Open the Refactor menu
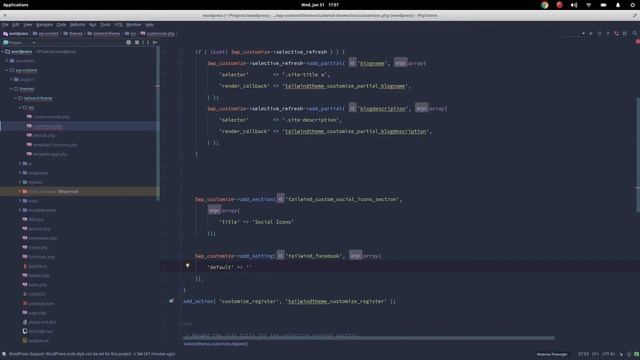 click(78, 25)
